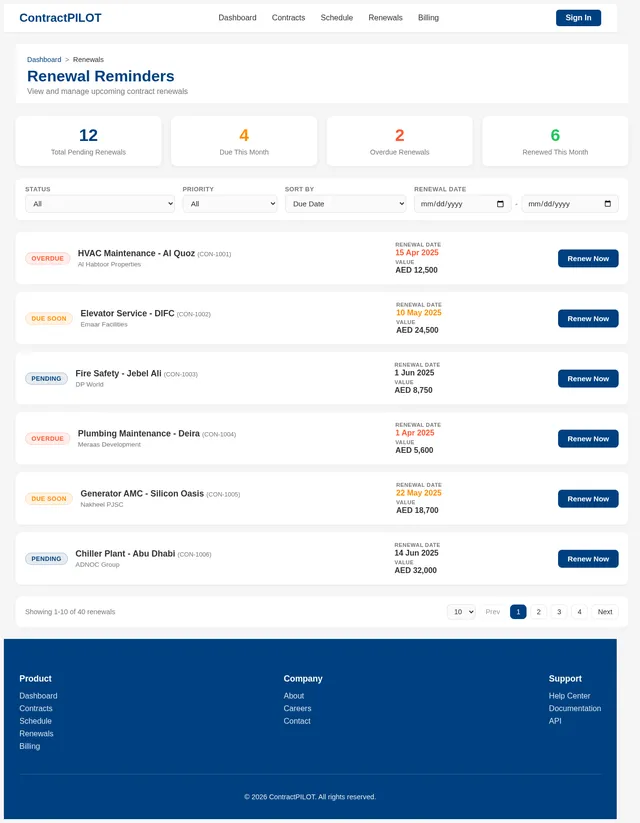Change the rows-per-page dropdown showing 10
The image size is (640, 823).
[x=461, y=611]
